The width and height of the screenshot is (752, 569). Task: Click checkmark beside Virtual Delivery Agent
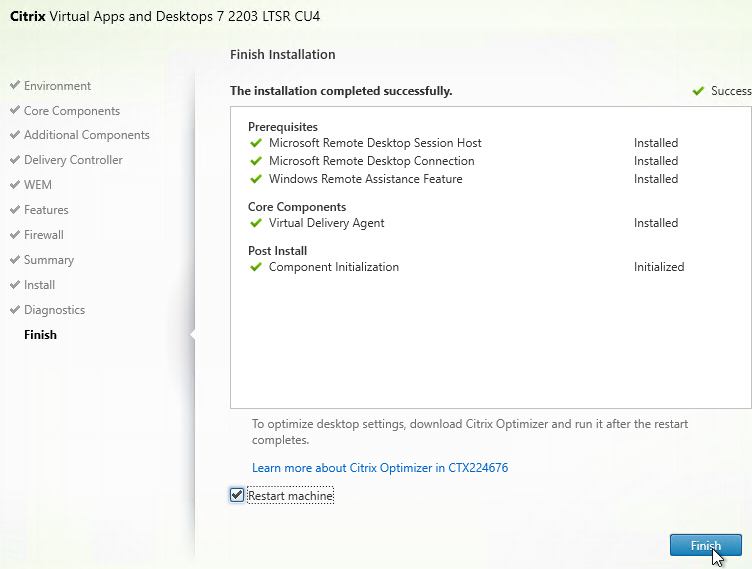256,223
